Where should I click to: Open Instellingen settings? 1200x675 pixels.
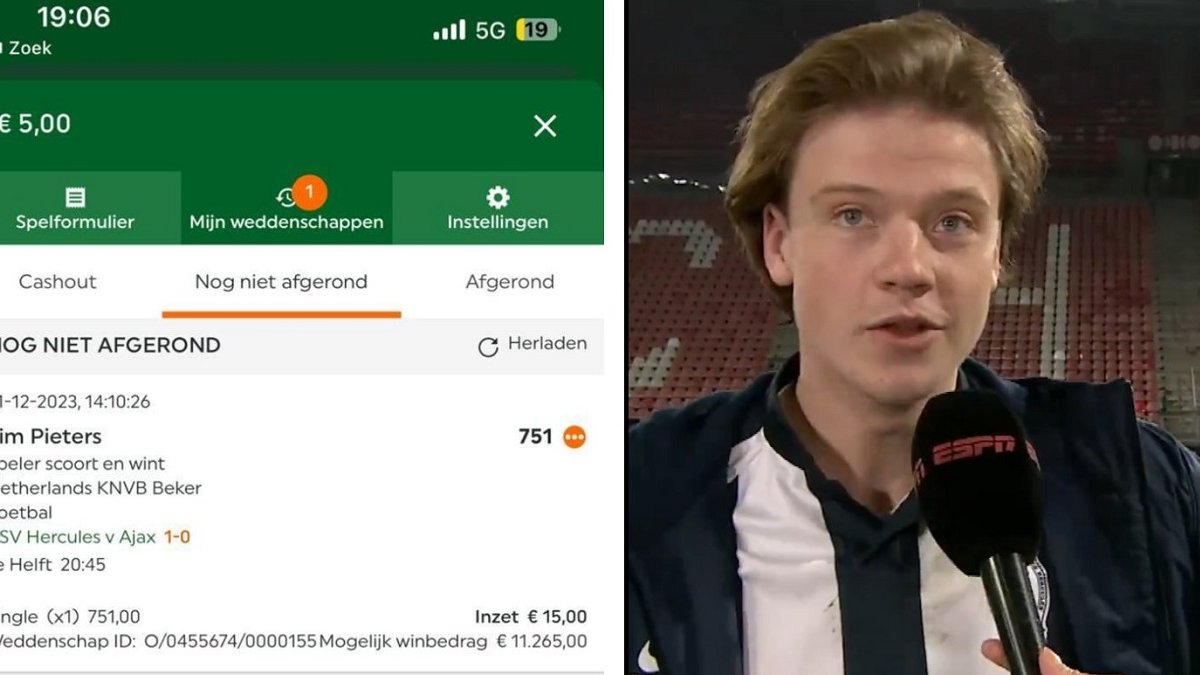pos(498,208)
